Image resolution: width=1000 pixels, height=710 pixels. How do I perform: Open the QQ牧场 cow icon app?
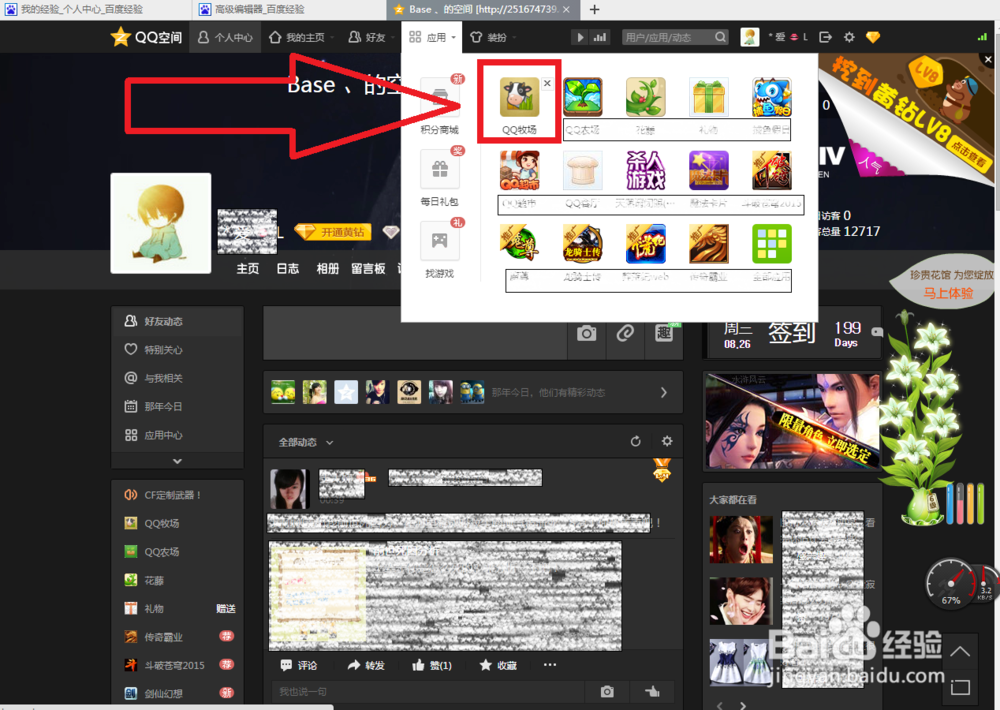click(519, 98)
